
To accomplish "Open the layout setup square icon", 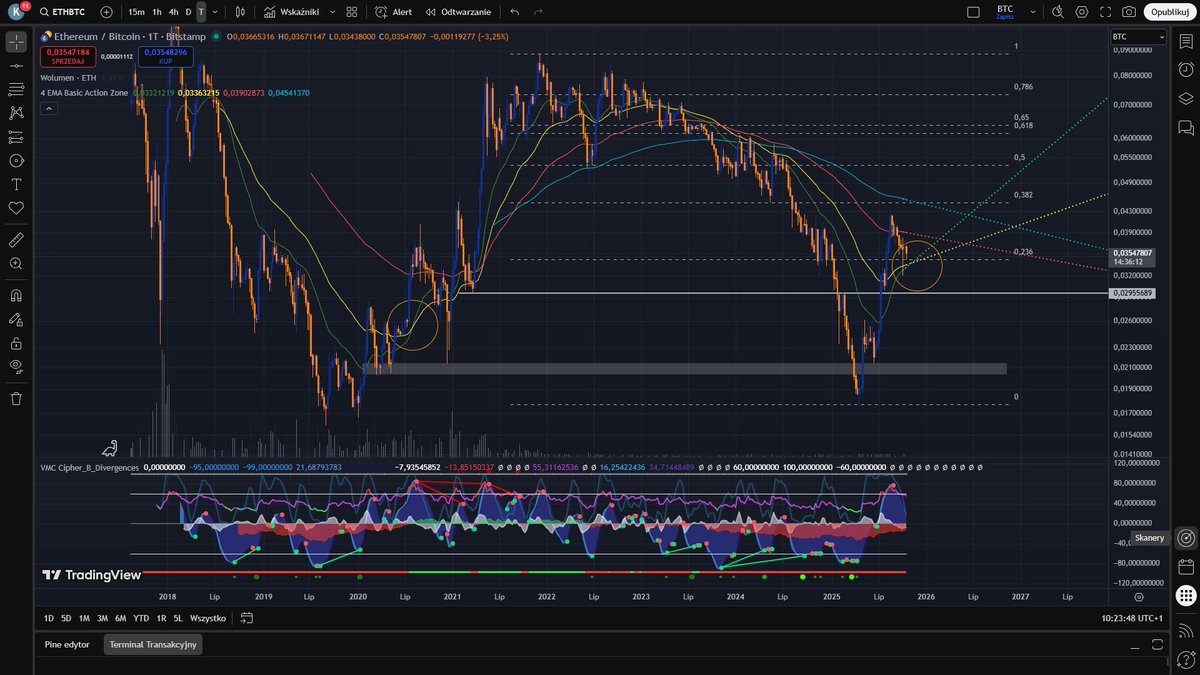I will [974, 12].
